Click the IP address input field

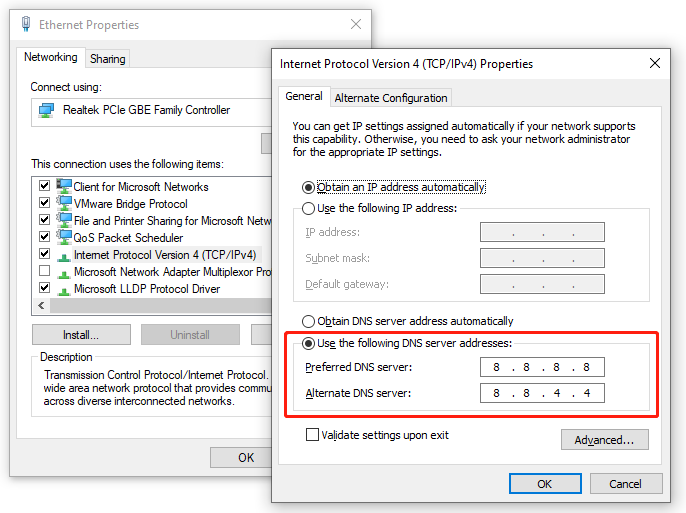click(542, 232)
